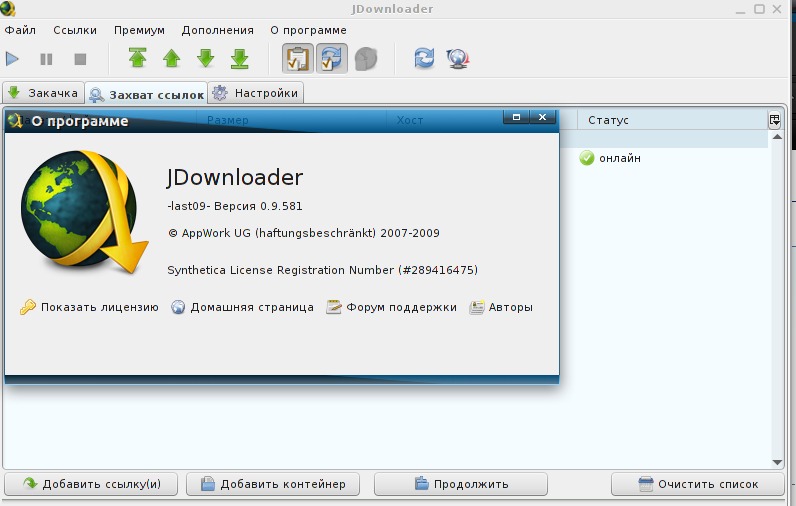Click Добавить ссылку(и) button
The width and height of the screenshot is (796, 506).
[91, 484]
